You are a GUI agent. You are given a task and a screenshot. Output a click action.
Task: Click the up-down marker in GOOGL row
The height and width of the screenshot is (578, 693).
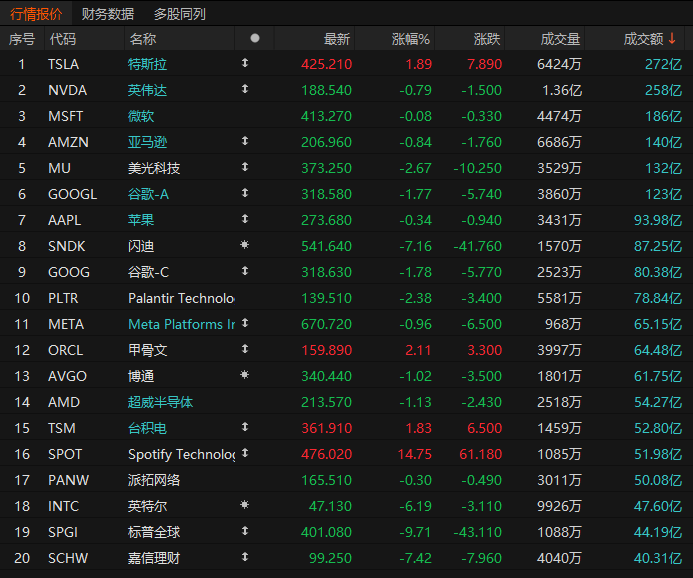[x=245, y=193]
